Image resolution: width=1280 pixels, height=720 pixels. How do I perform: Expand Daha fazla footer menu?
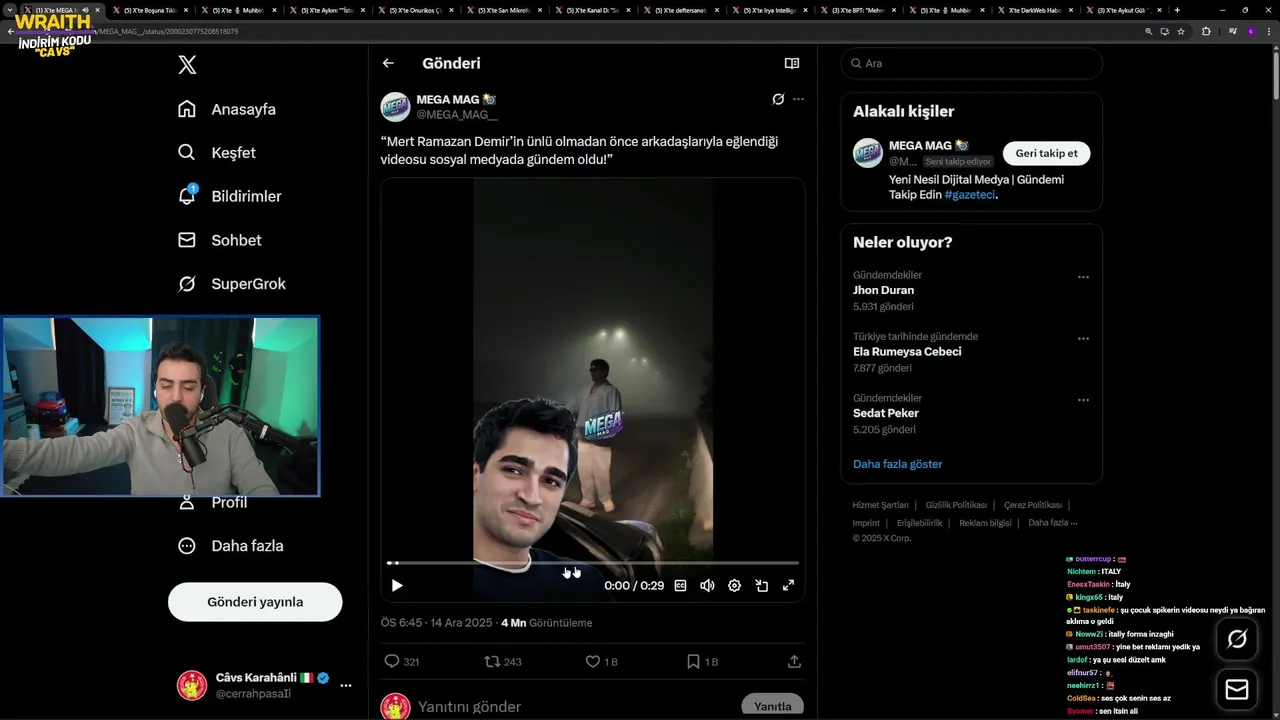pyautogui.click(x=1052, y=523)
